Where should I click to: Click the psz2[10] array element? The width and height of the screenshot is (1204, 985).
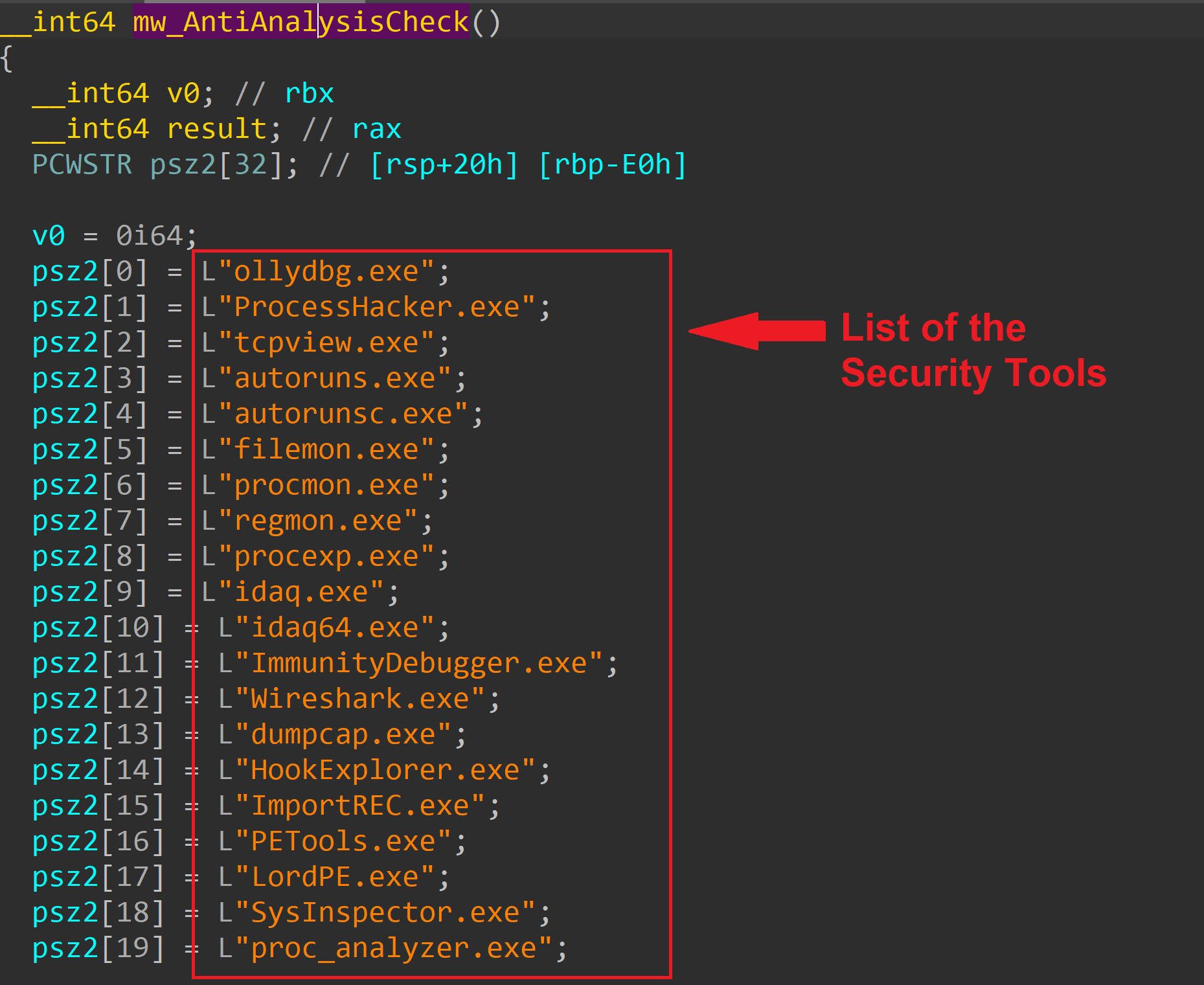coord(99,628)
